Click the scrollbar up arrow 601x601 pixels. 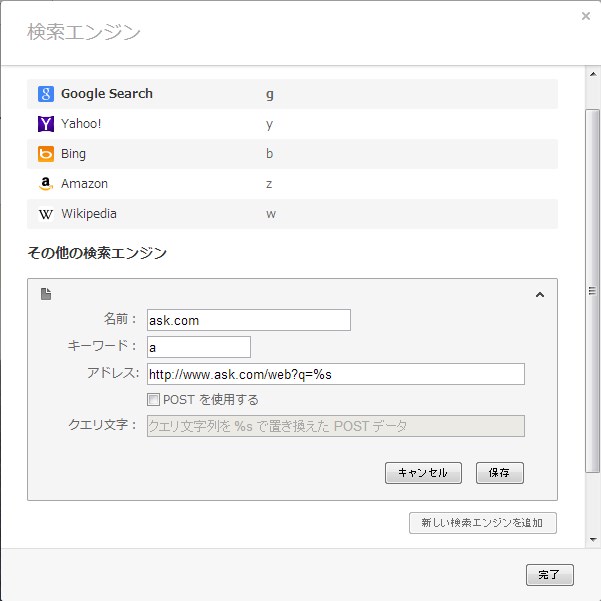tap(593, 74)
